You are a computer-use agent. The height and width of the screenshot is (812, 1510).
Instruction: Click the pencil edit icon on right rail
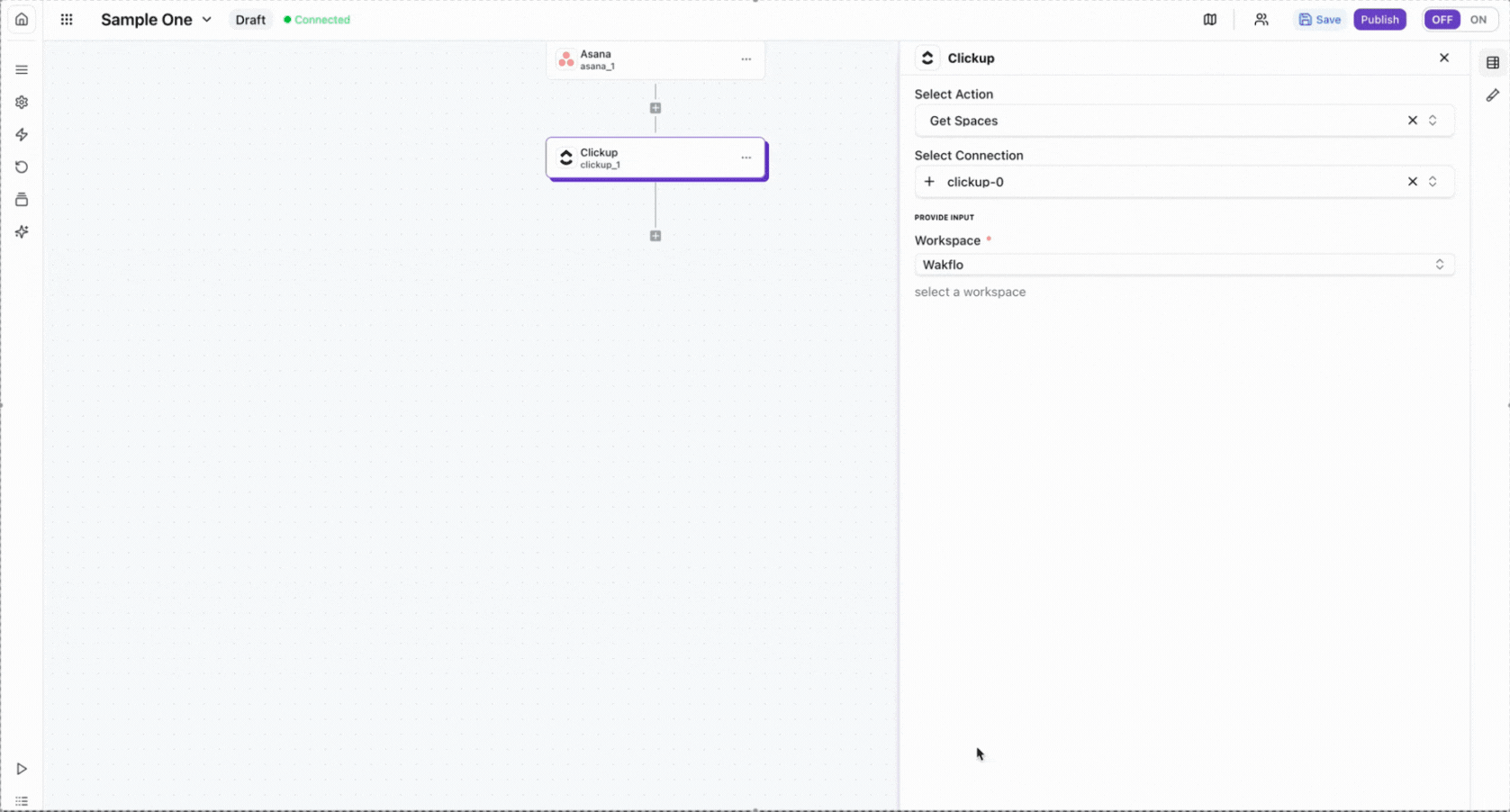click(x=1492, y=95)
